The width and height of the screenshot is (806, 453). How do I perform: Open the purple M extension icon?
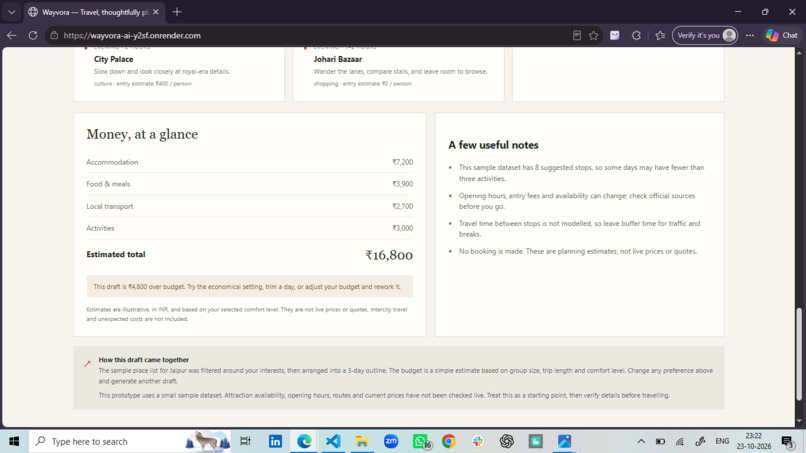tap(615, 35)
